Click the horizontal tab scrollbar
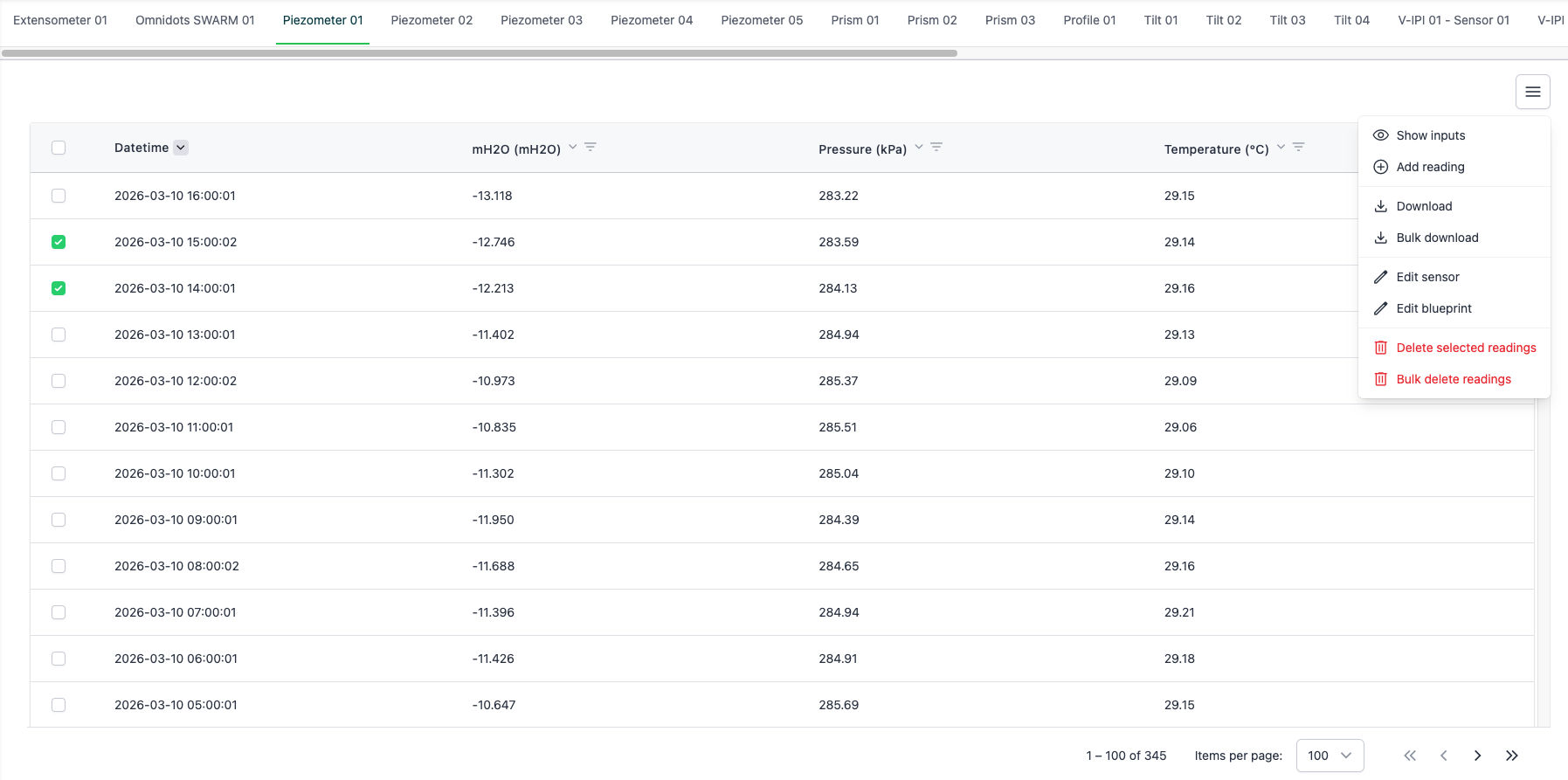The height and width of the screenshot is (780, 1568). click(480, 53)
